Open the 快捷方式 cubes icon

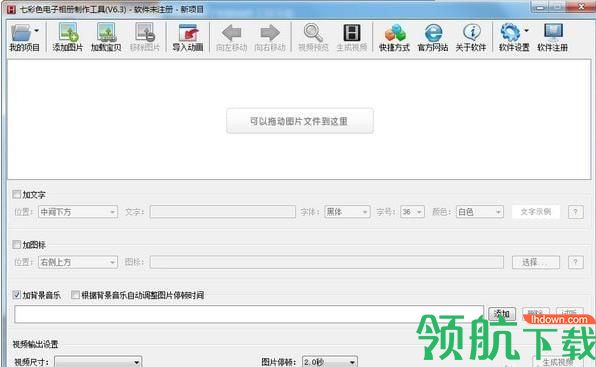(395, 33)
